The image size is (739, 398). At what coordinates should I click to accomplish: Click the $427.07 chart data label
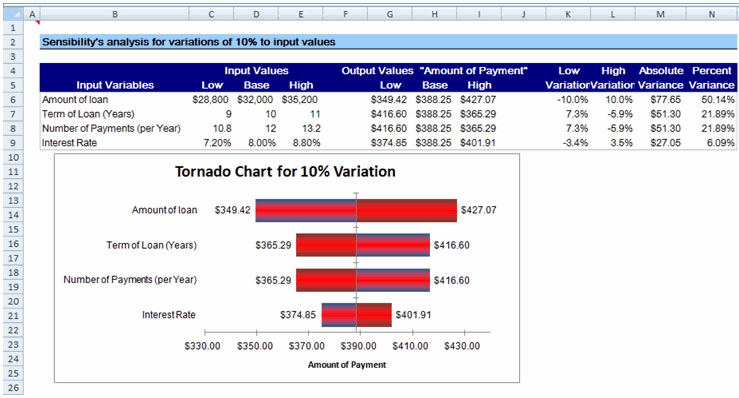[x=478, y=210]
